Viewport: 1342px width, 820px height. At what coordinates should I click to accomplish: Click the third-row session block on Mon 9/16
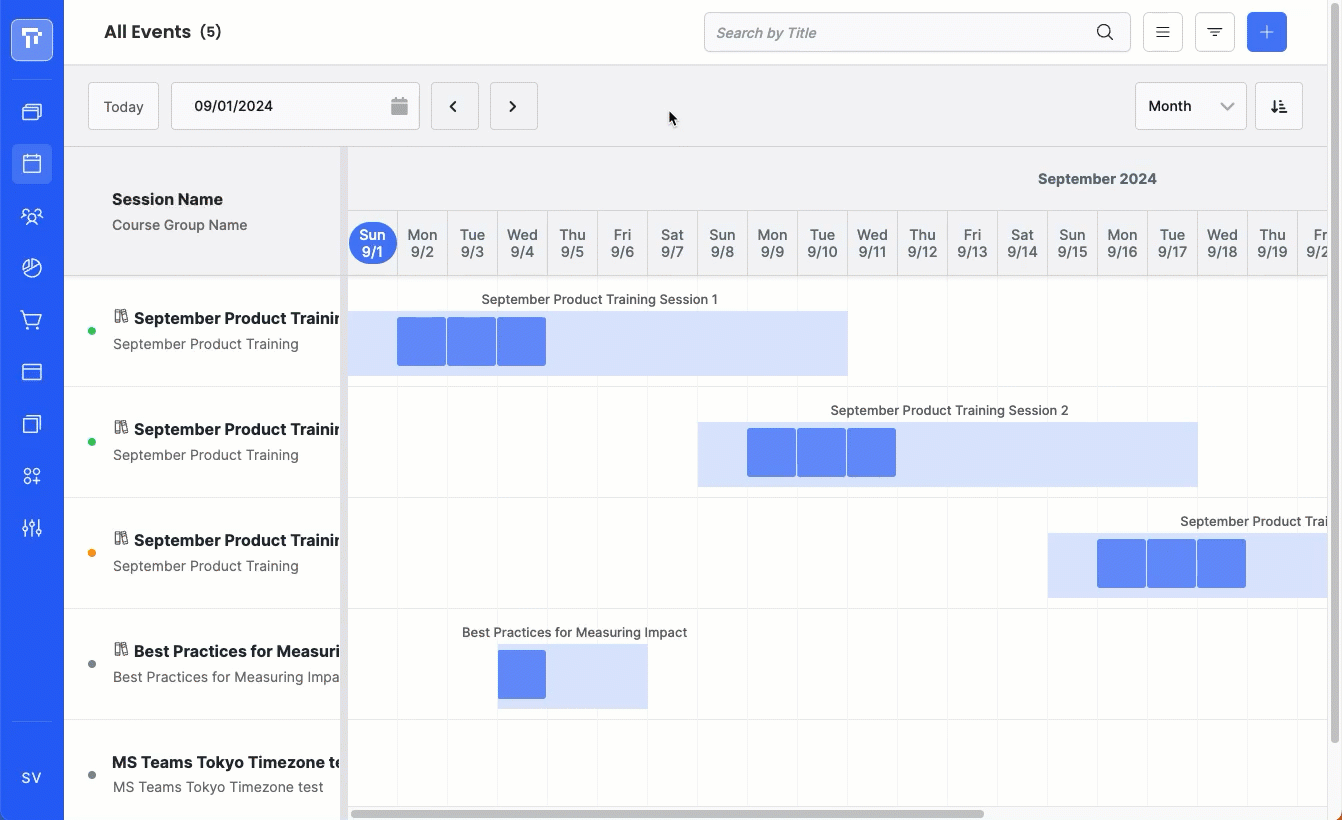click(1121, 563)
